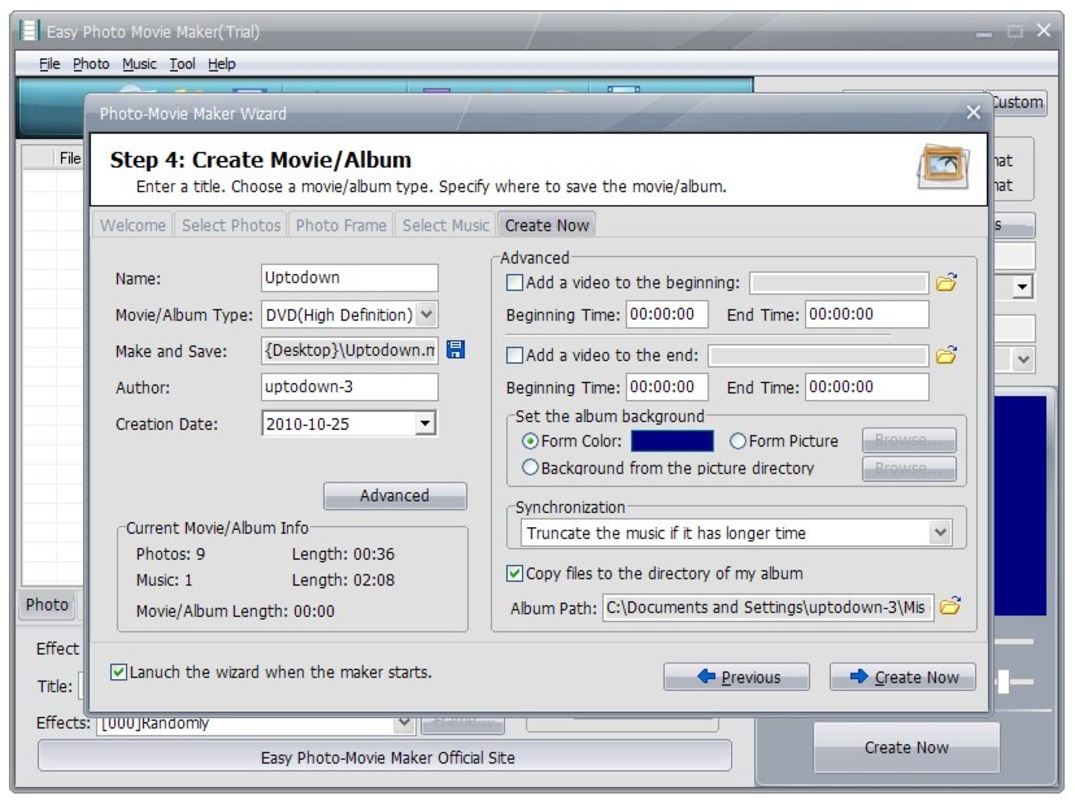Pick the dark blue Form Color swatch
The image size is (1075, 800).
[672, 441]
